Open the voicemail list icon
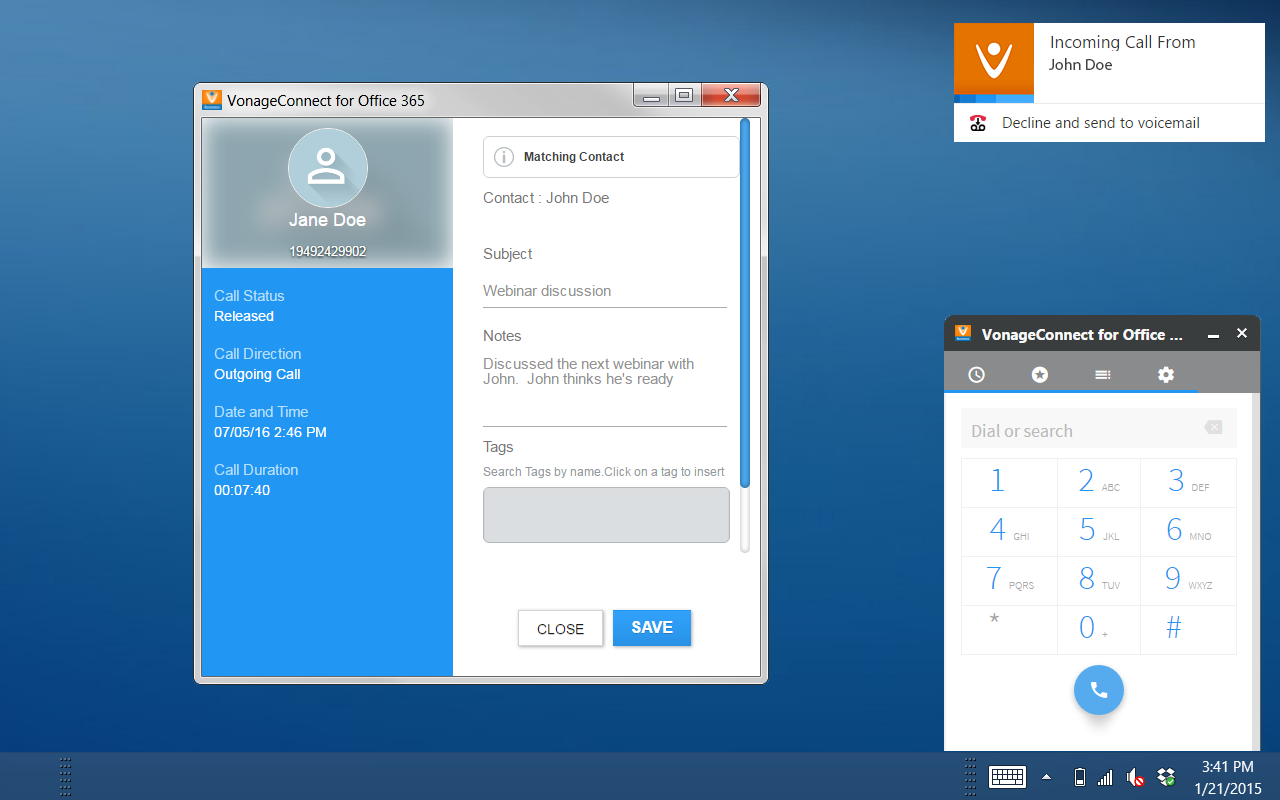1280x800 pixels. click(x=1102, y=374)
